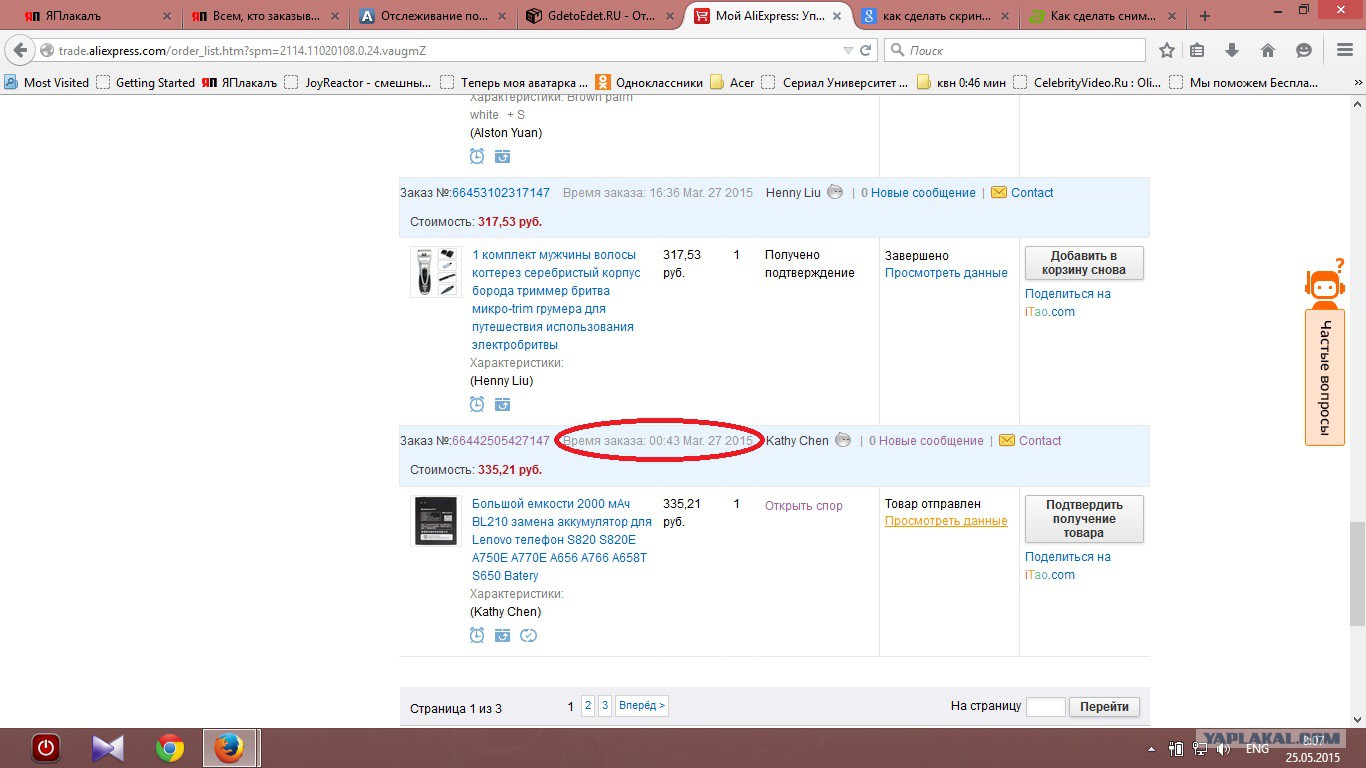
Task: Go back with the browser Back arrow
Action: (21, 50)
